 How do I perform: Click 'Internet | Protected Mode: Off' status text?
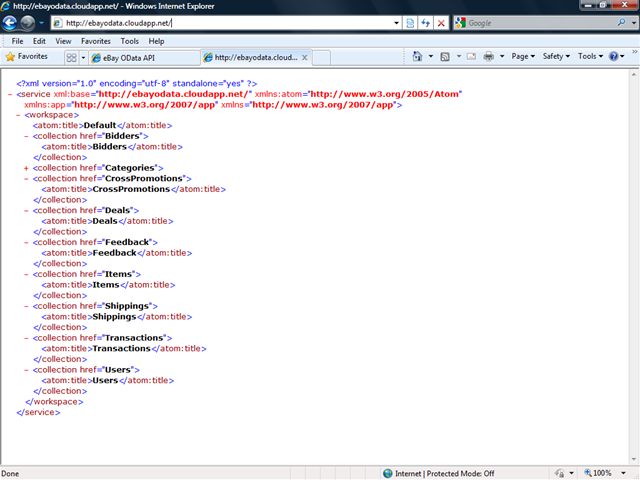click(444, 473)
